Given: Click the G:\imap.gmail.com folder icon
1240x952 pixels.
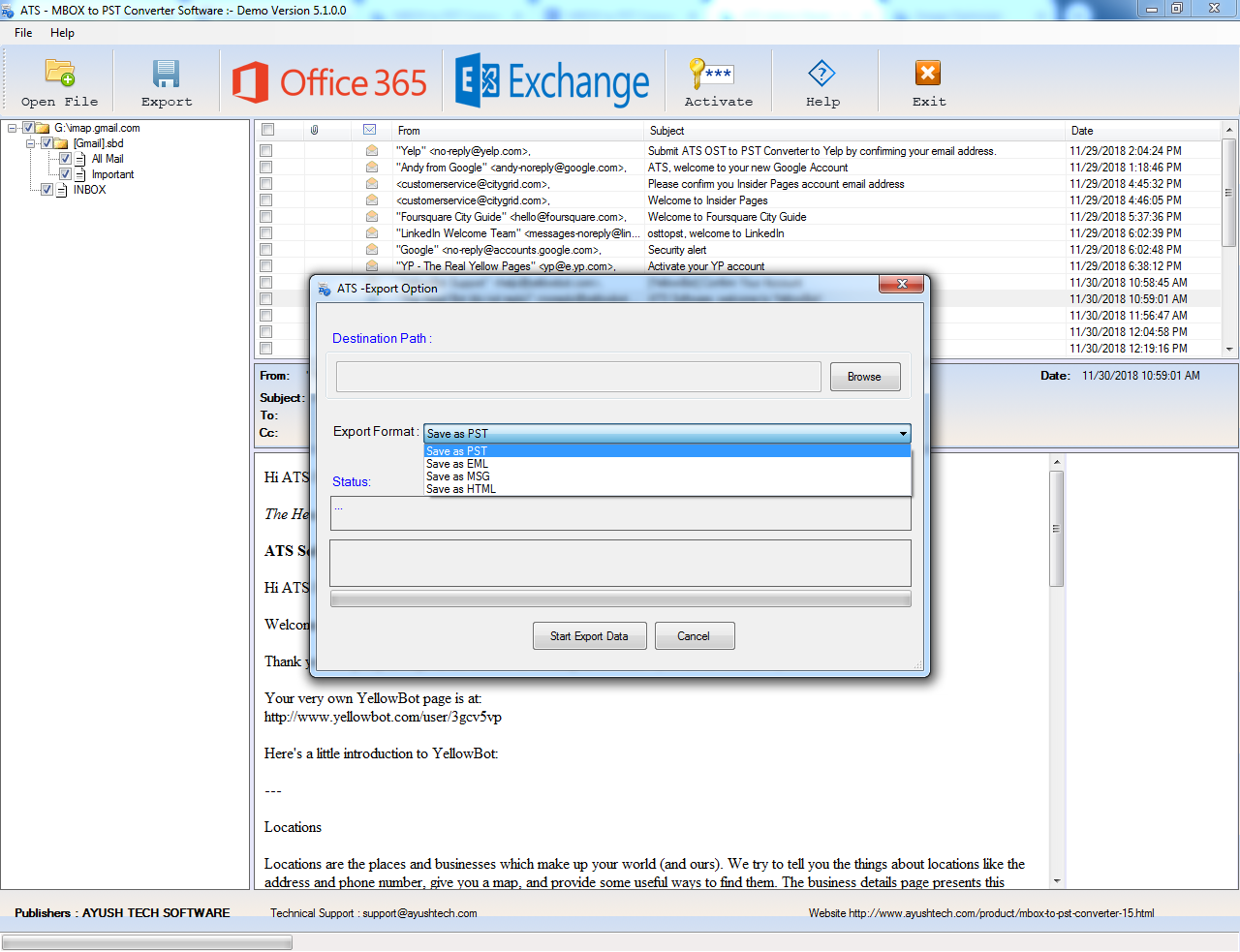Looking at the screenshot, I should coord(43,128).
